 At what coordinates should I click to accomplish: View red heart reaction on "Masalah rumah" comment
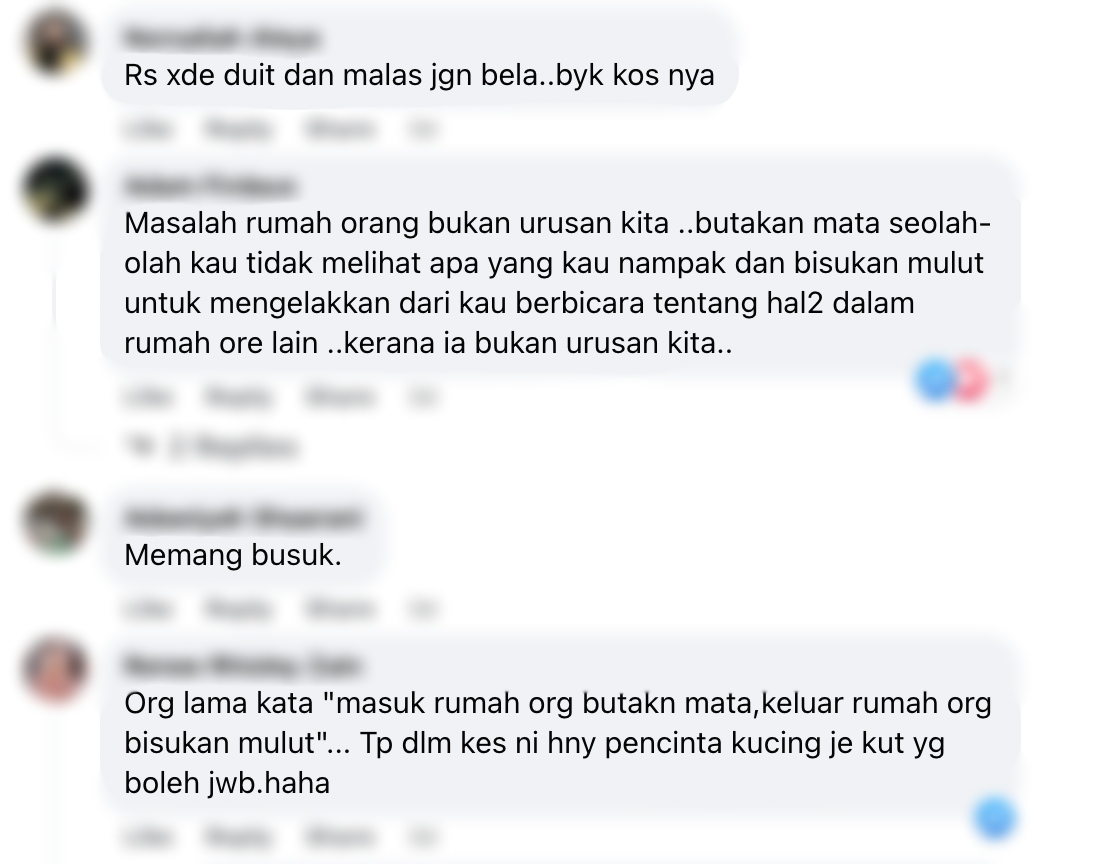tap(971, 380)
